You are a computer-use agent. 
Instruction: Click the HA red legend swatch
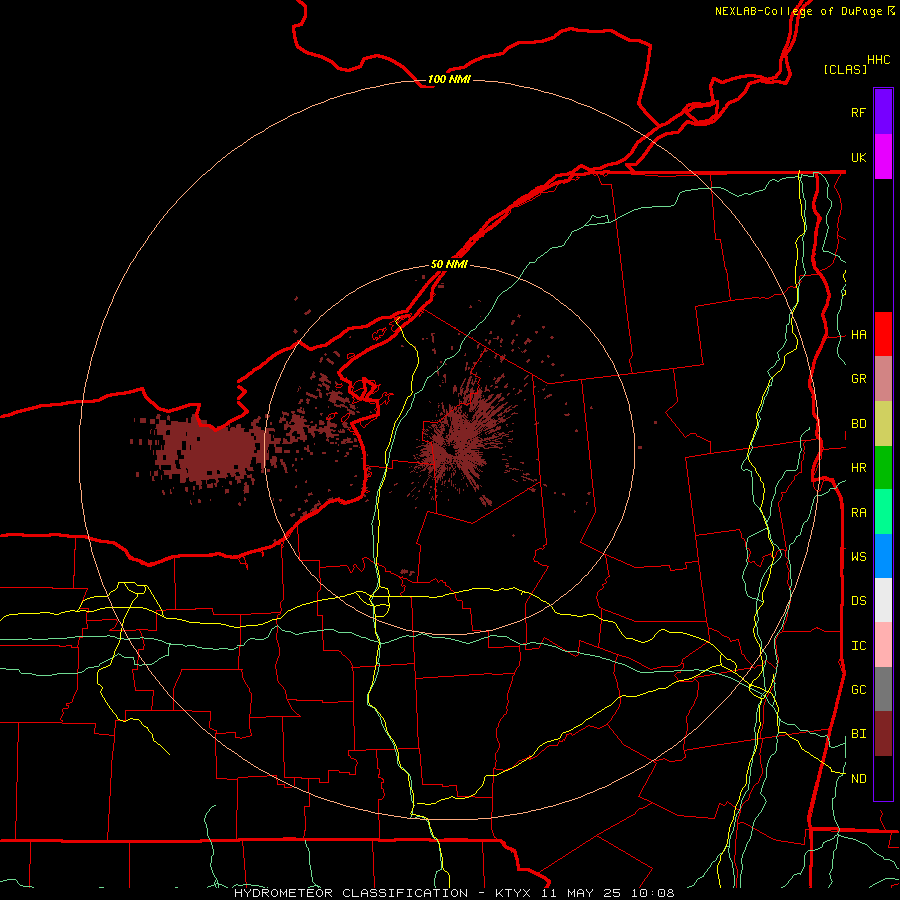(883, 334)
